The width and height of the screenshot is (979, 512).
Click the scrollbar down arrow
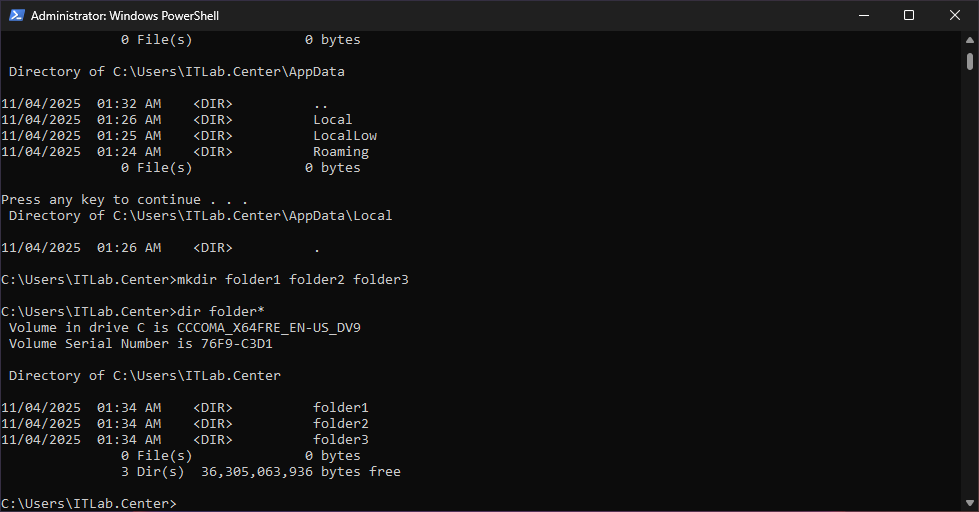click(x=970, y=503)
